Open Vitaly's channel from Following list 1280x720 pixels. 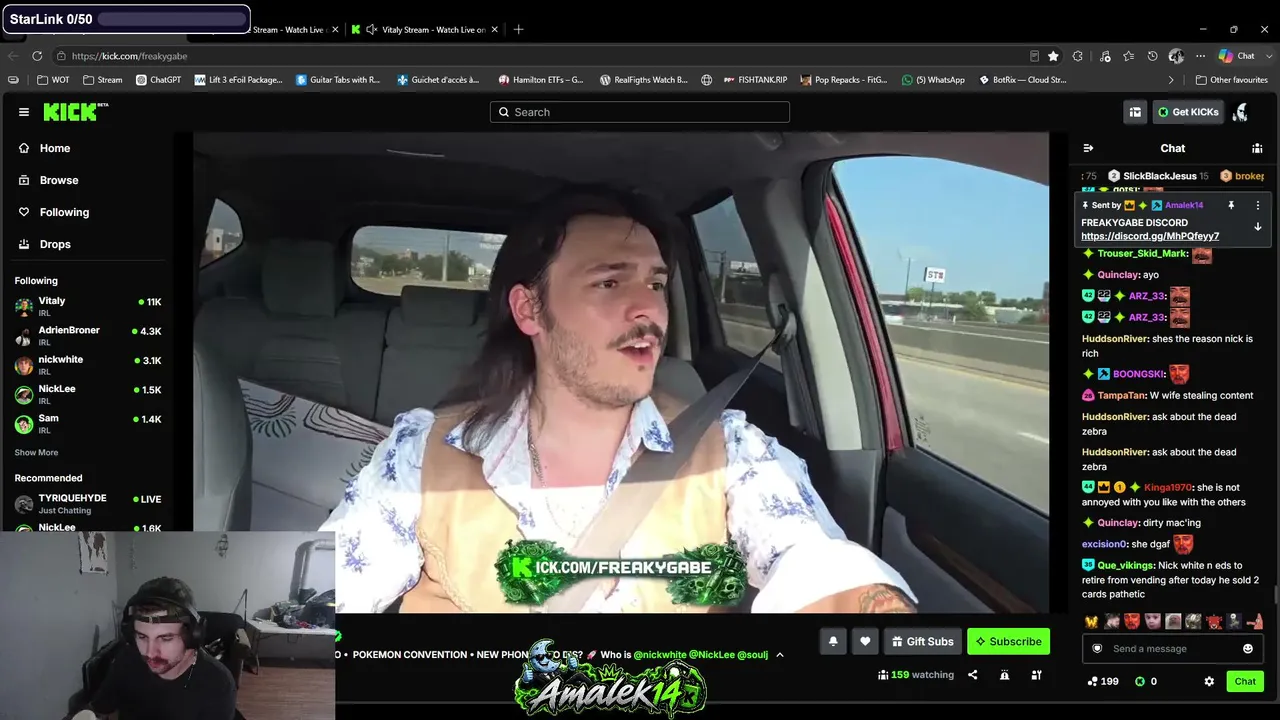(87, 306)
